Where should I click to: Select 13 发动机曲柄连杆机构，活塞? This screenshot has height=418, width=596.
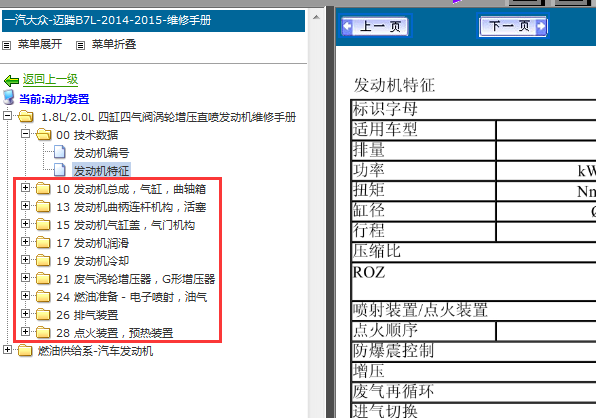click(x=131, y=207)
